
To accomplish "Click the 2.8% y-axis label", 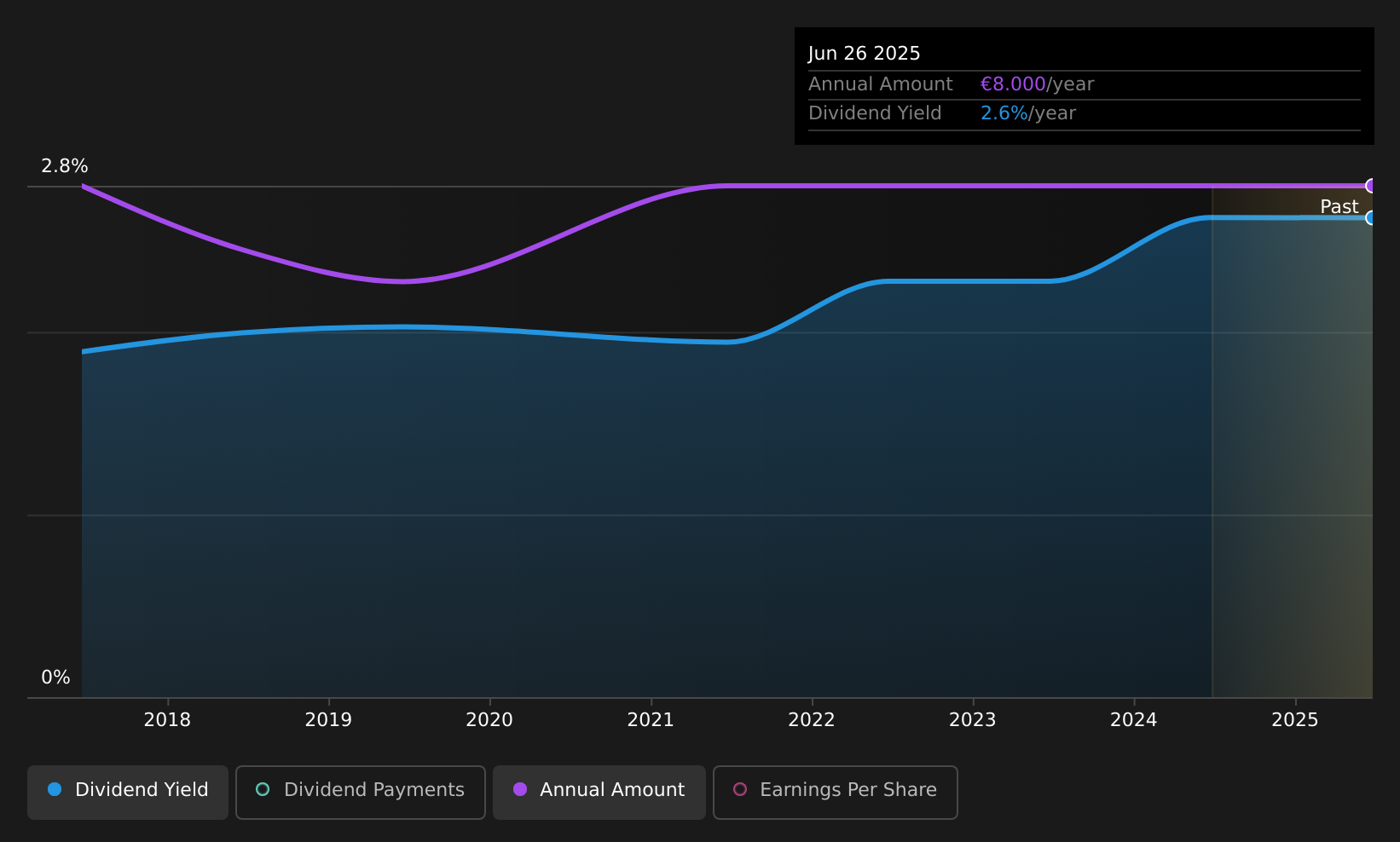I will click(x=65, y=166).
